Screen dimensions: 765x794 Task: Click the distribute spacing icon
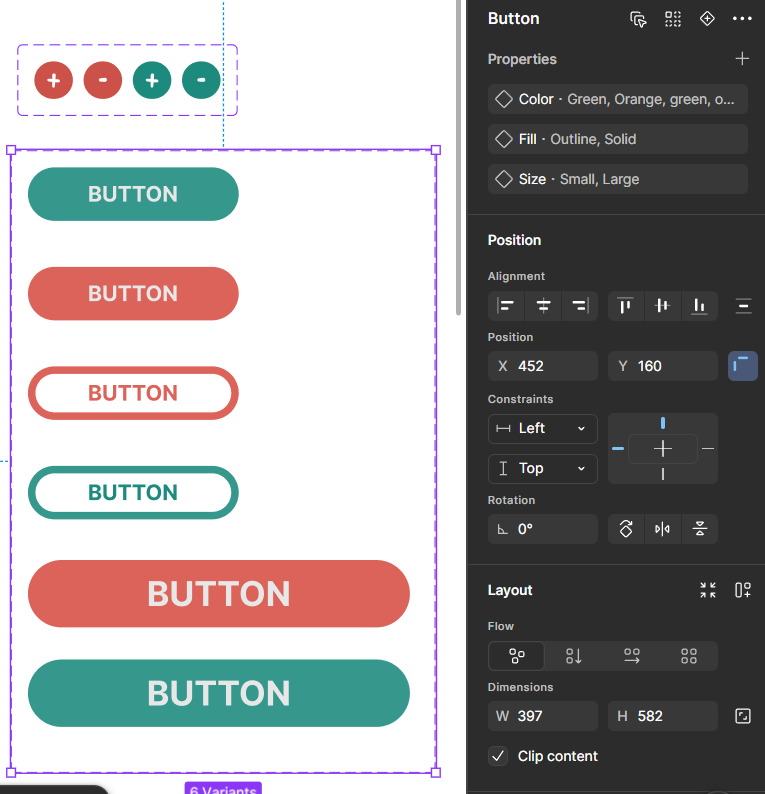(743, 306)
